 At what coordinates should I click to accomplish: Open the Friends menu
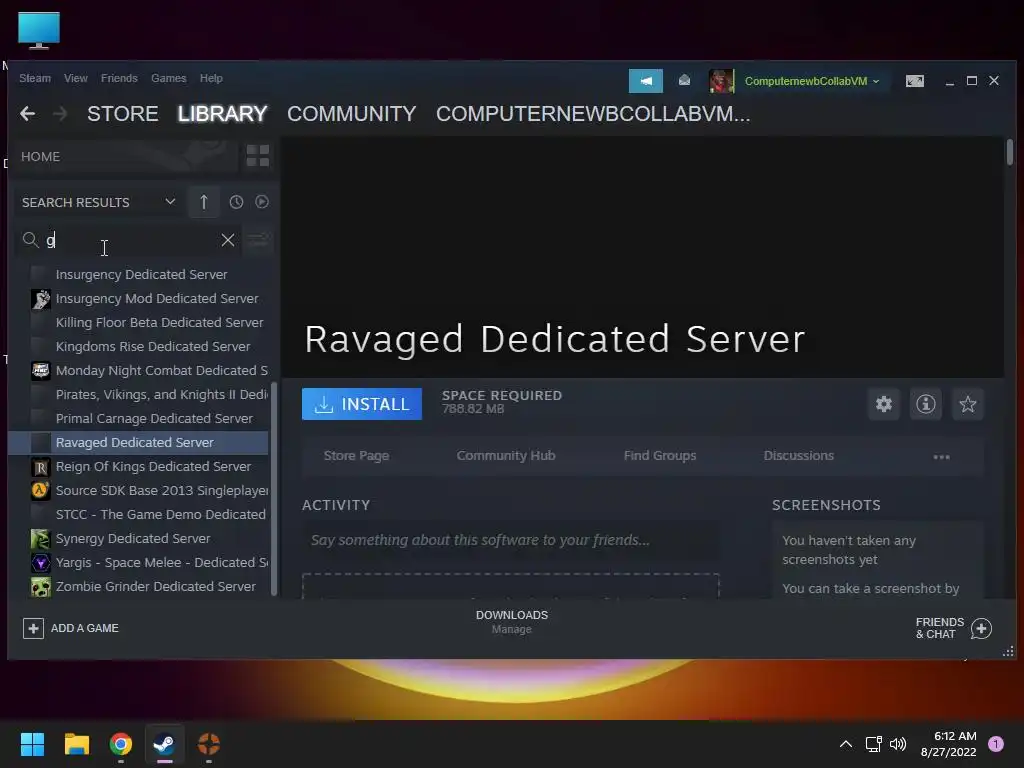click(119, 78)
